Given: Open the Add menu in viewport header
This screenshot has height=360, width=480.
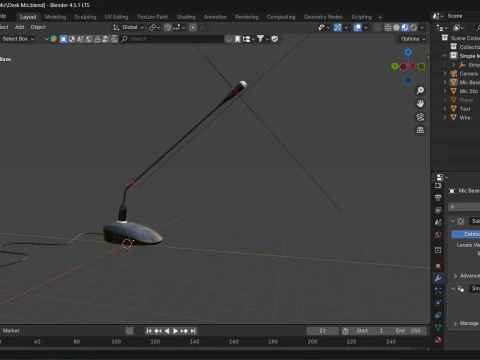Looking at the screenshot, I should (x=19, y=27).
